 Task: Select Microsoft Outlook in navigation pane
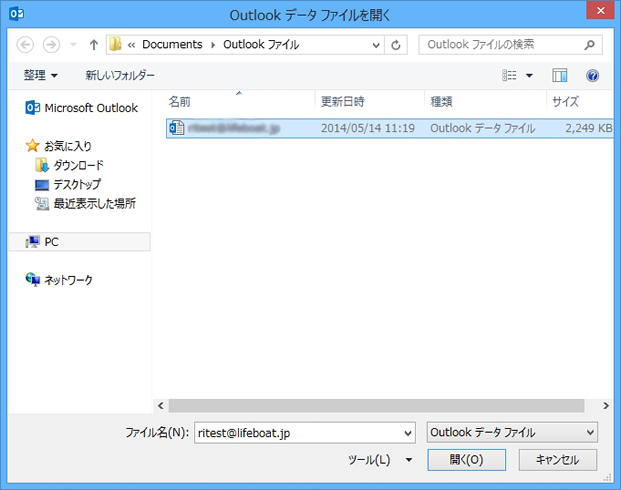pos(91,108)
